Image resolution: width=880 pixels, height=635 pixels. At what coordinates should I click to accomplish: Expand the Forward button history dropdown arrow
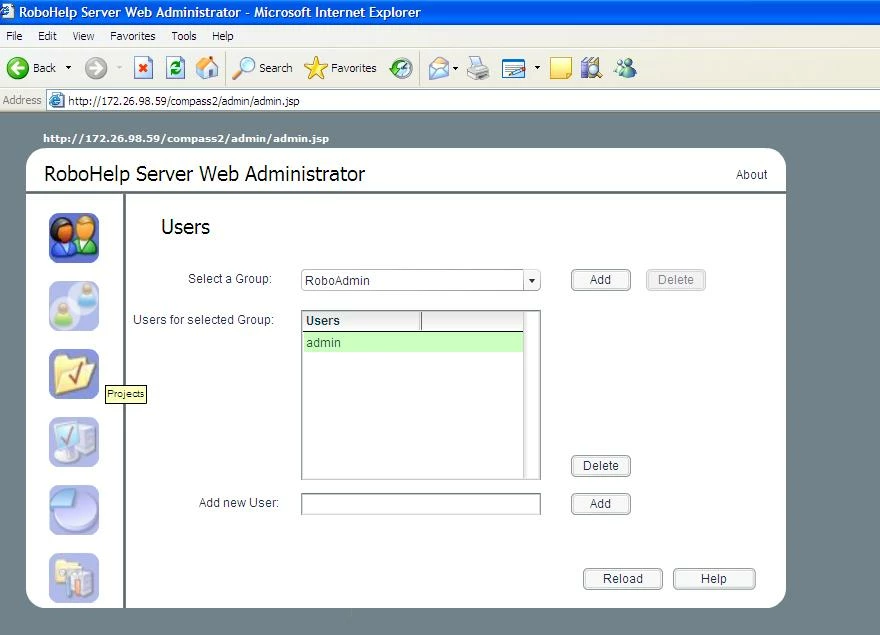point(120,68)
